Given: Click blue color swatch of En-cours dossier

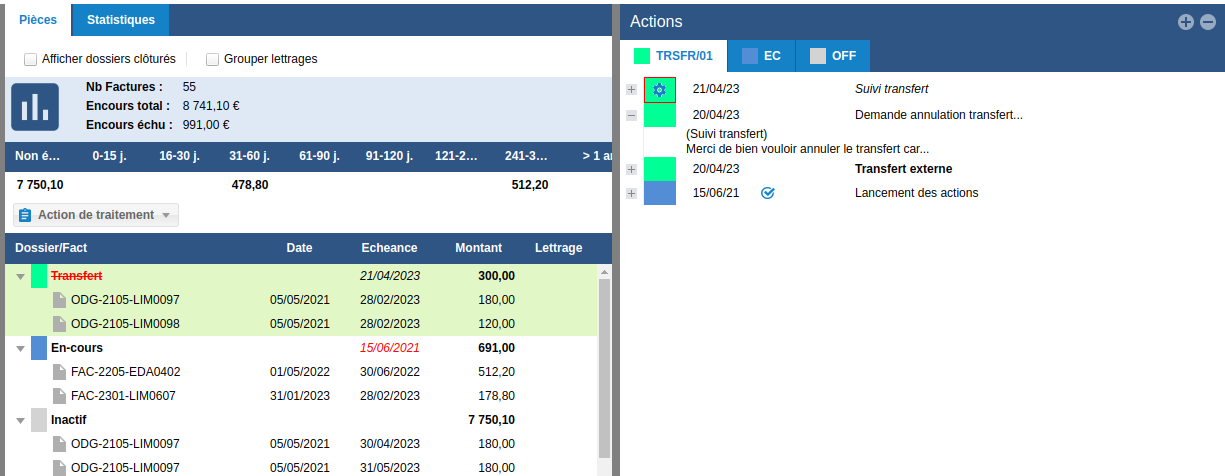Looking at the screenshot, I should [x=39, y=348].
